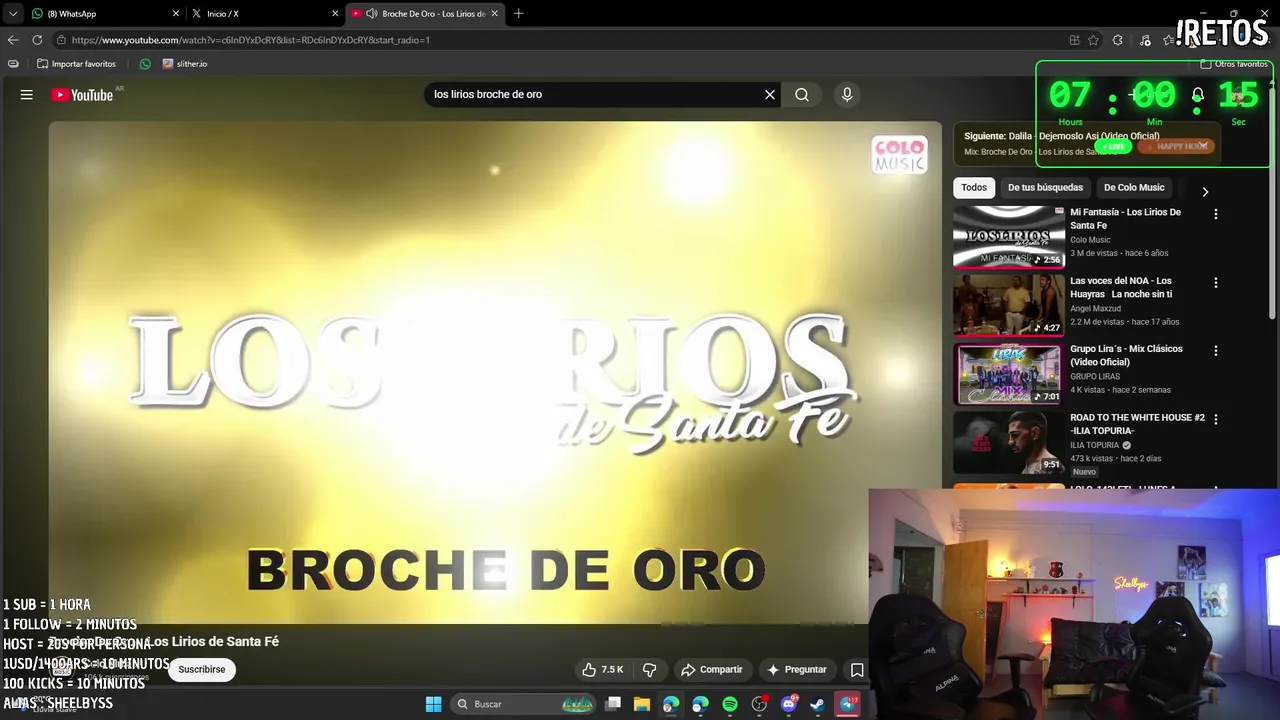Click the Compartir share button

[712, 670]
